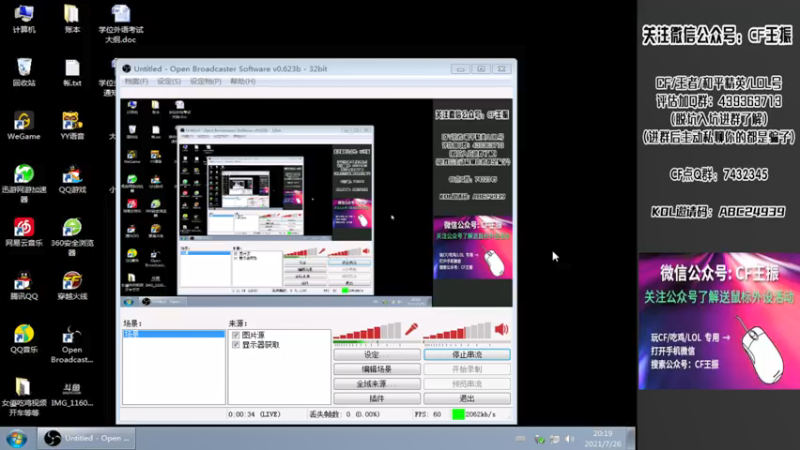This screenshot has height=450, width=800.
Task: Launch QQ游戏 from the desktop
Action: click(72, 179)
